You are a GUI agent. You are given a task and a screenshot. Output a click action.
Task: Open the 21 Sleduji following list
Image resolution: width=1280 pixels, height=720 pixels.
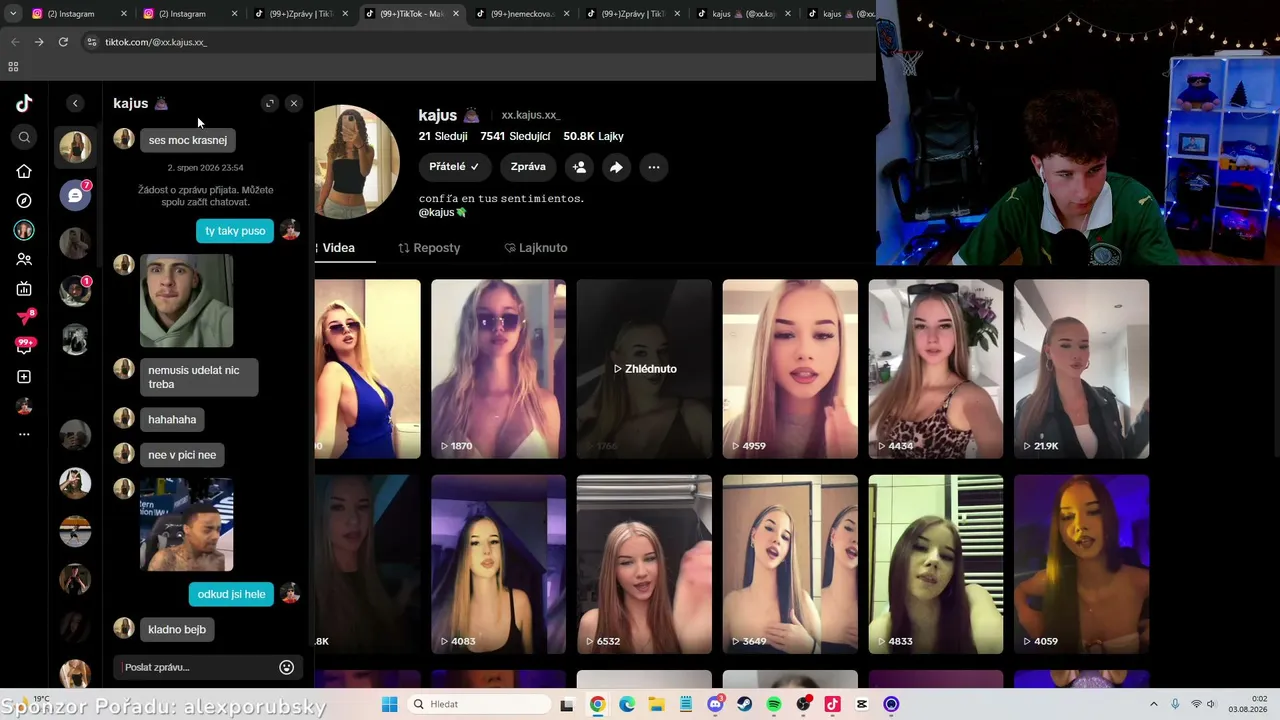pyautogui.click(x=443, y=136)
